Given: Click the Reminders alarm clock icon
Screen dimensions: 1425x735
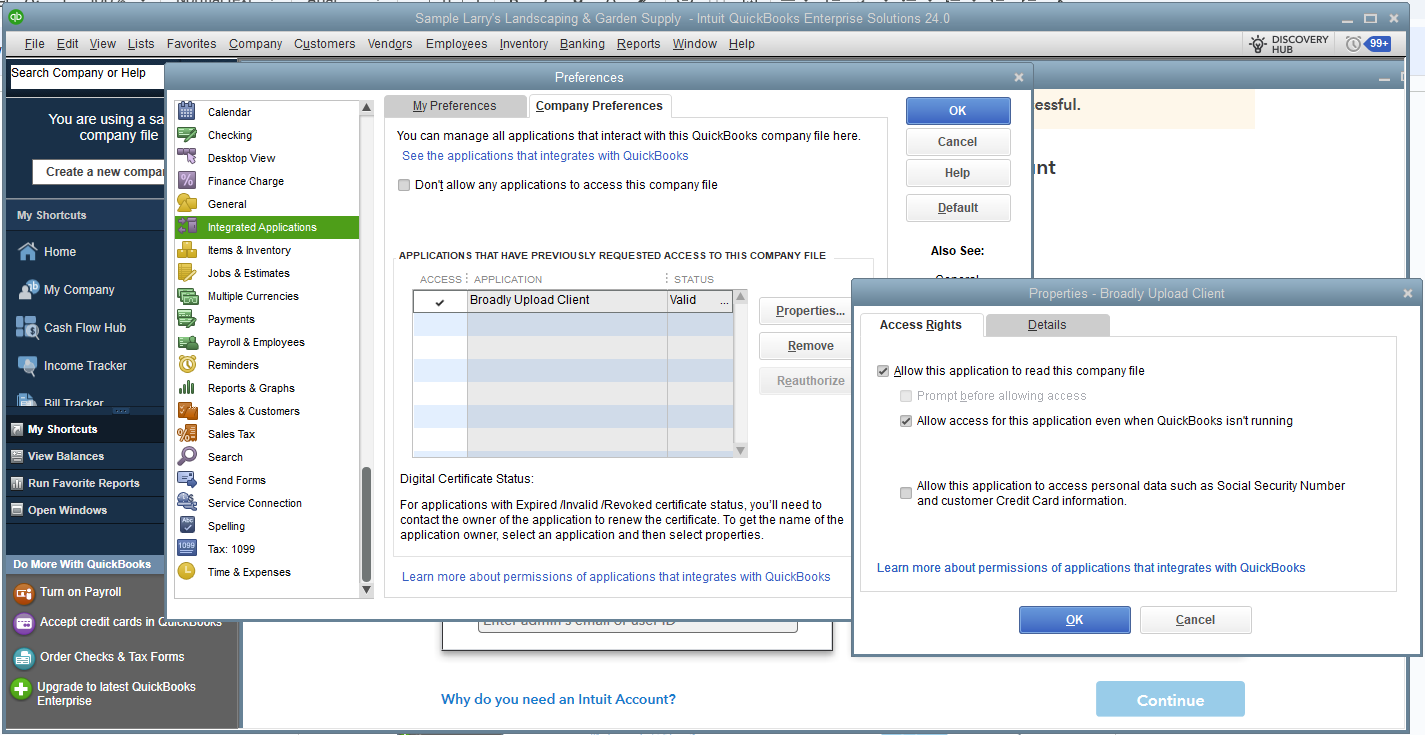Looking at the screenshot, I should 187,365.
